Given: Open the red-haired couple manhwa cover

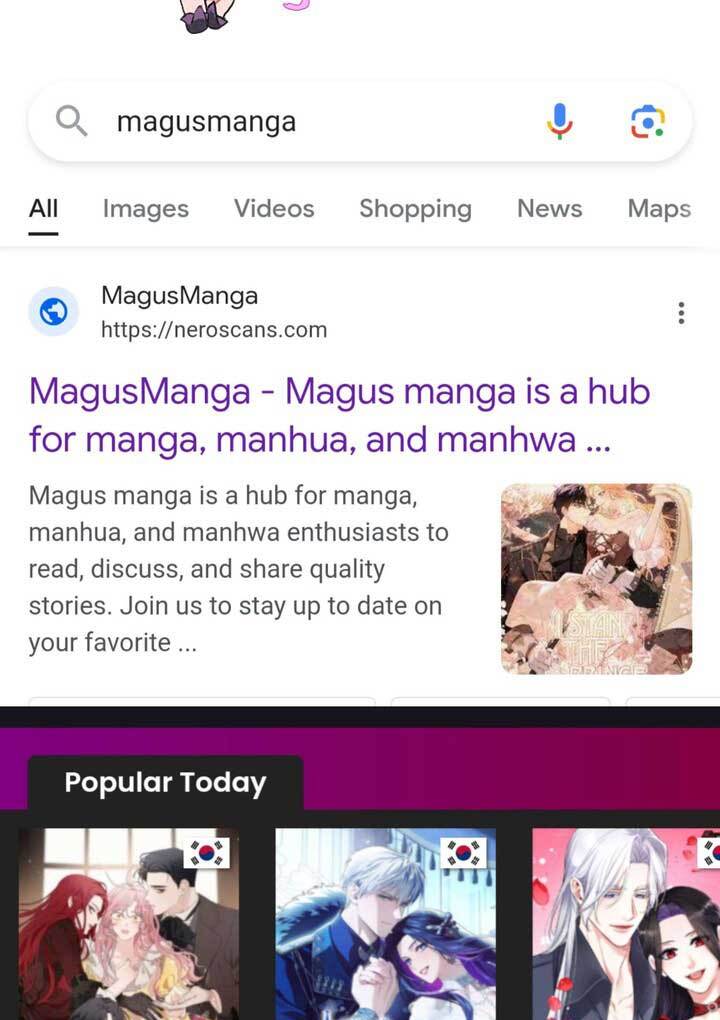Looking at the screenshot, I should pyautogui.click(x=128, y=924).
